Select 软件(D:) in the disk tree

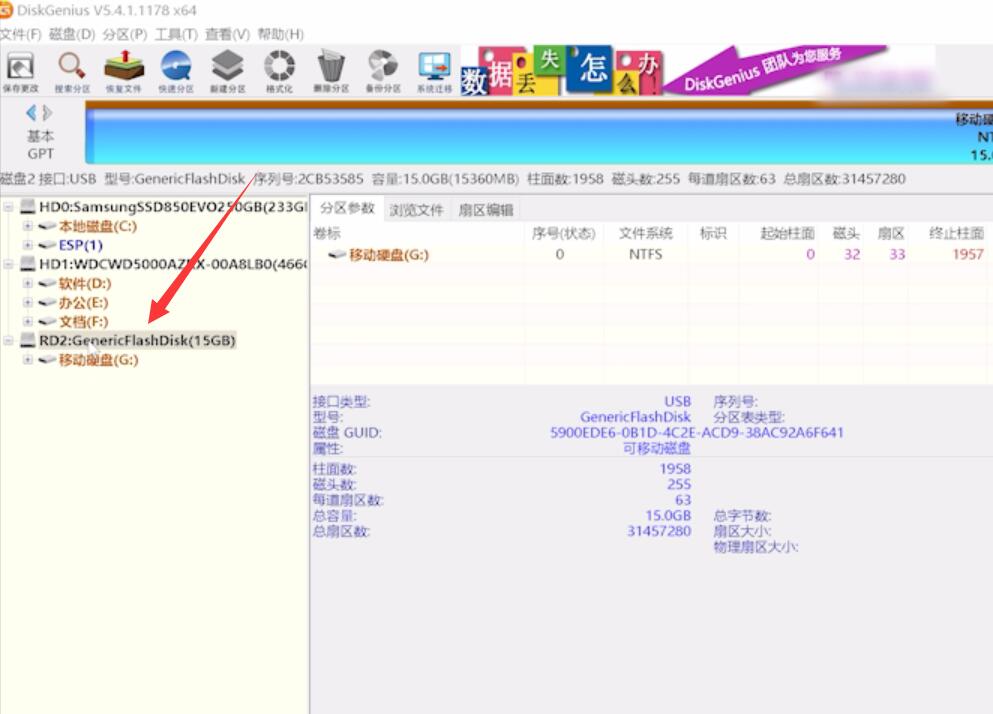tap(85, 283)
